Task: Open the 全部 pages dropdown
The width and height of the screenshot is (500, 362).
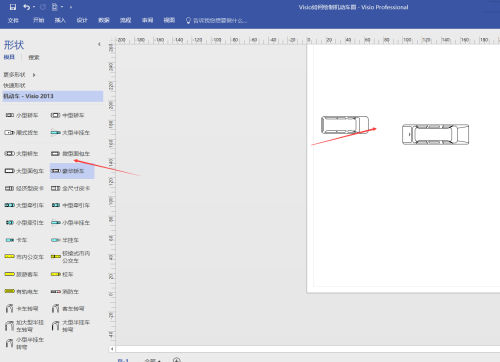Action: [x=152, y=360]
